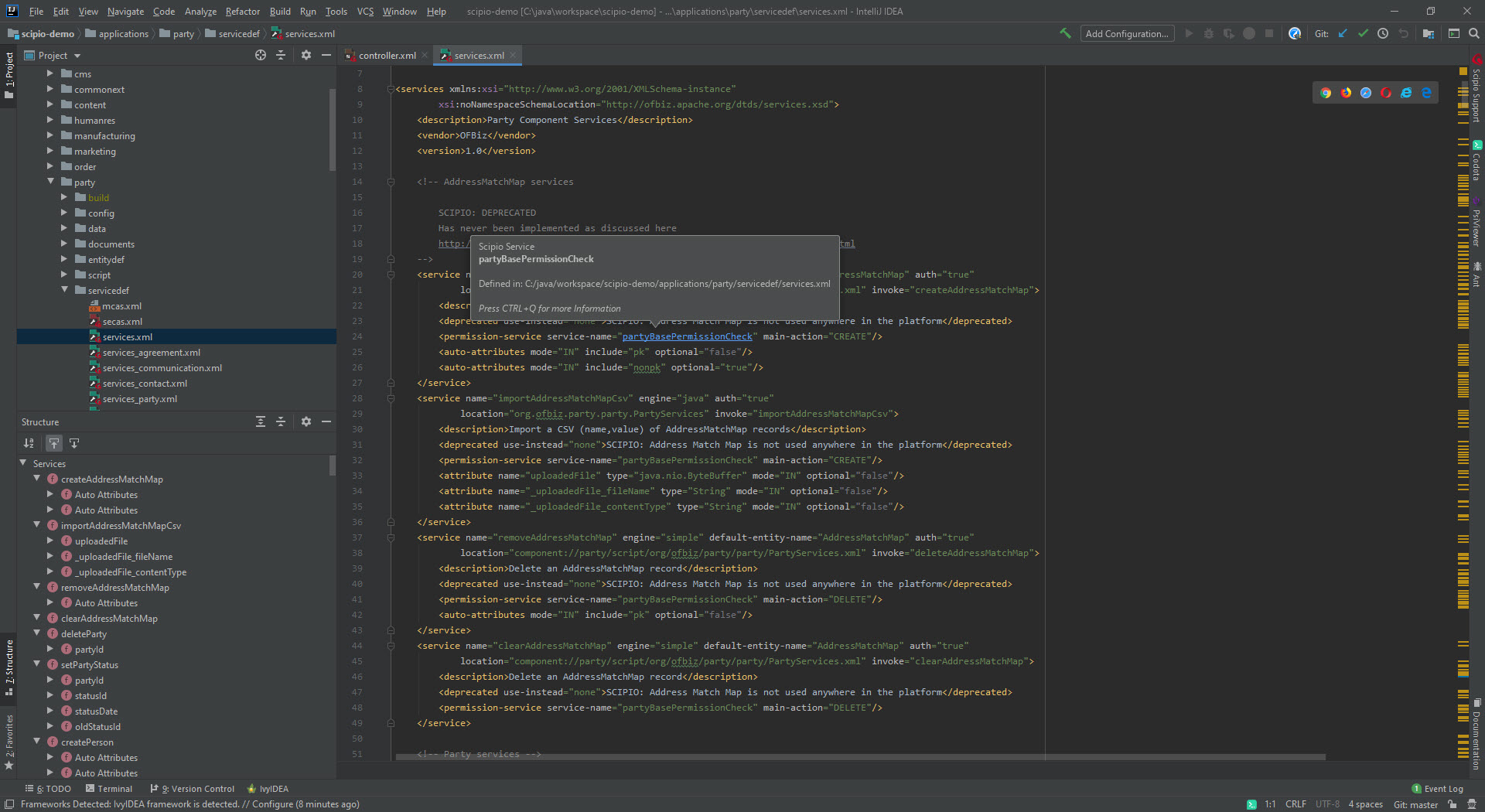Open the Navigate menu
Screen dimensions: 1485x812
(x=125, y=11)
